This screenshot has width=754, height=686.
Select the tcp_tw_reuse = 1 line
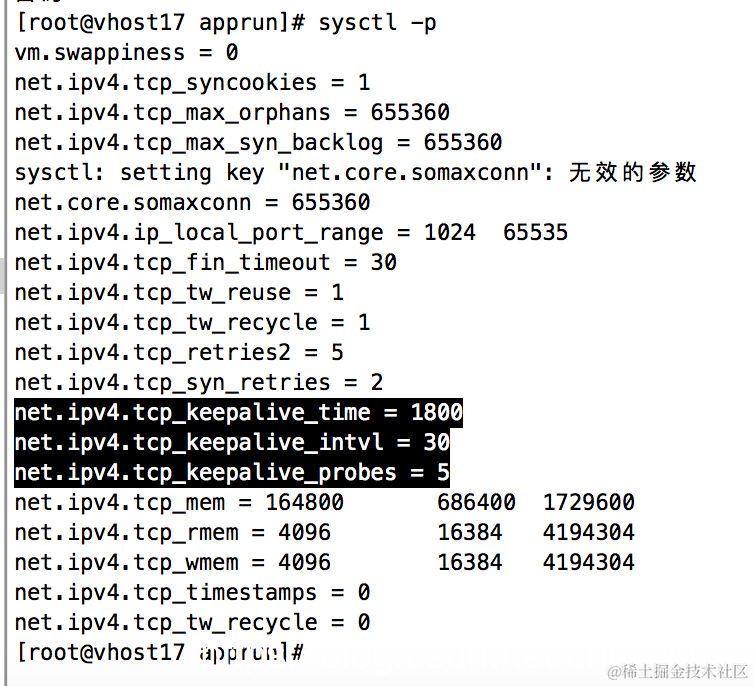[x=179, y=293]
